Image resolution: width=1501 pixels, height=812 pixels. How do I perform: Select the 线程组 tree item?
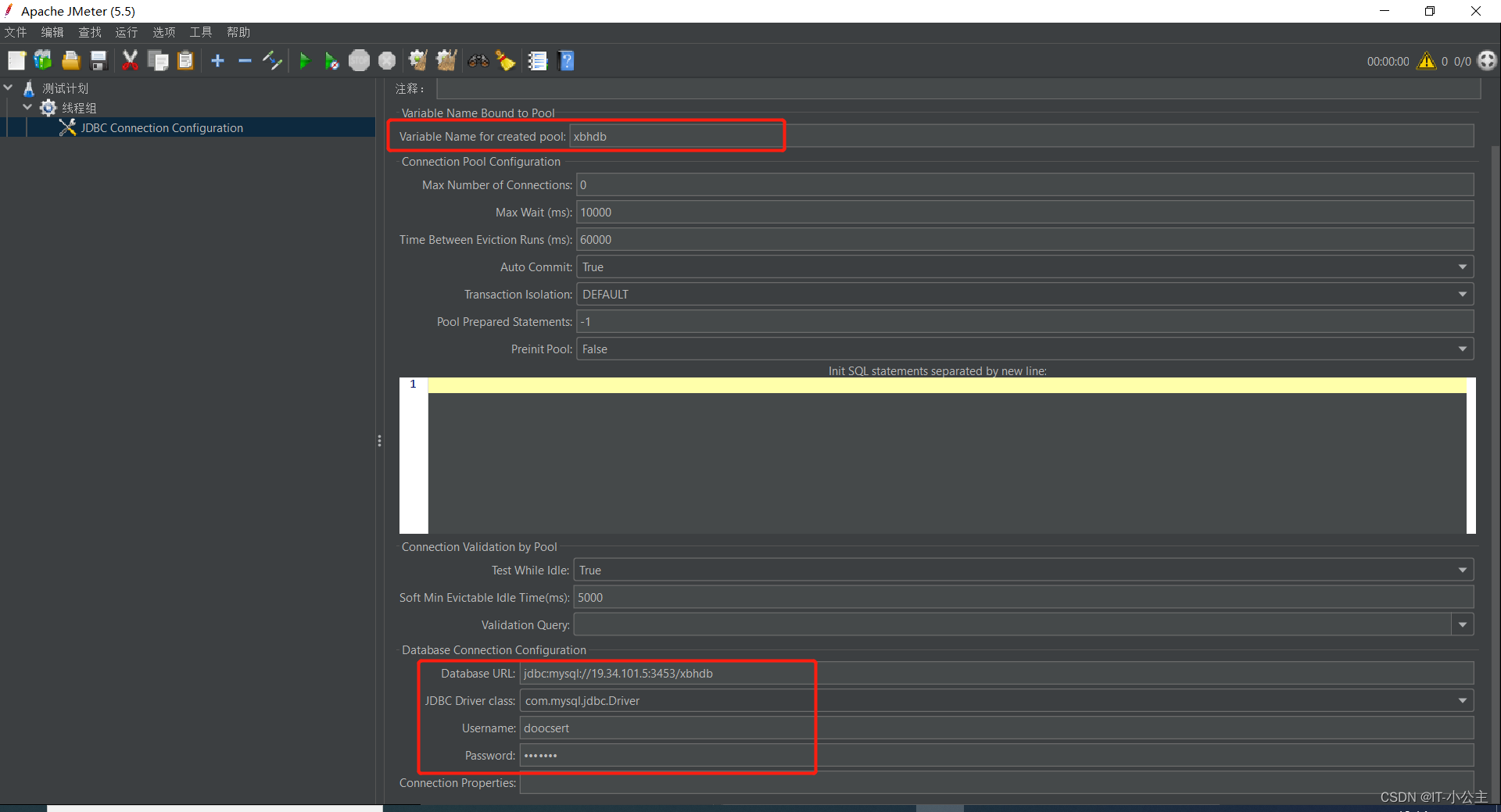pyautogui.click(x=79, y=108)
